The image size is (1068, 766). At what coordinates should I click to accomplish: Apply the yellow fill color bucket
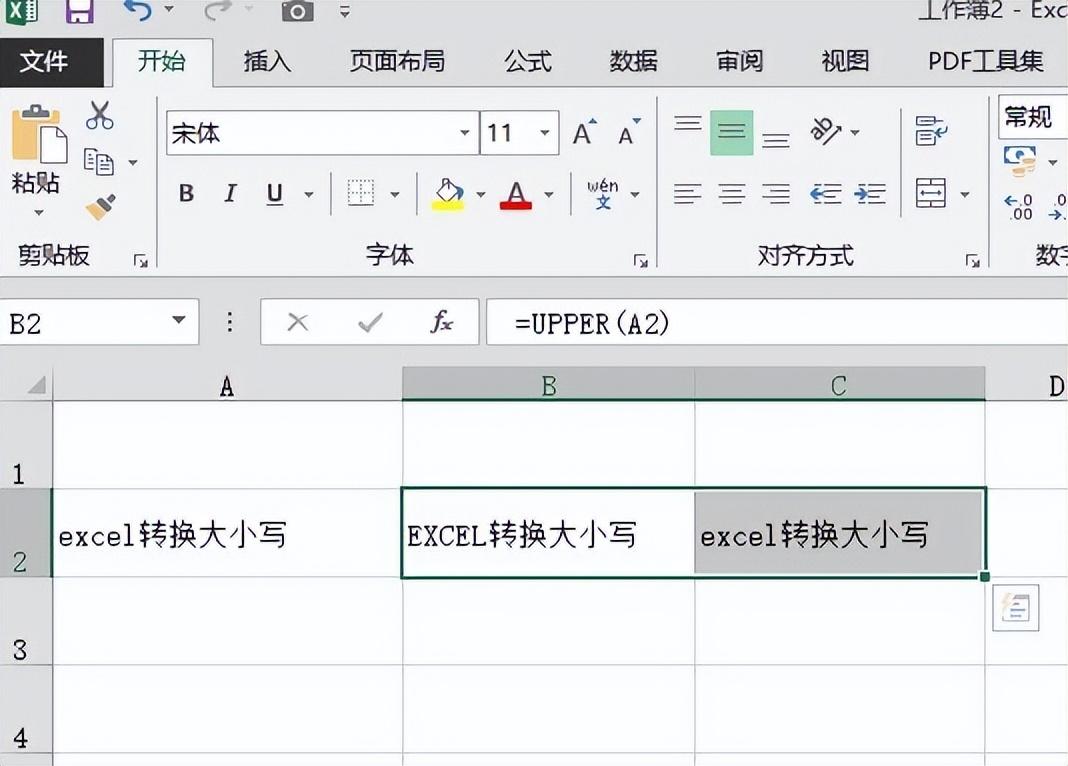click(x=448, y=194)
